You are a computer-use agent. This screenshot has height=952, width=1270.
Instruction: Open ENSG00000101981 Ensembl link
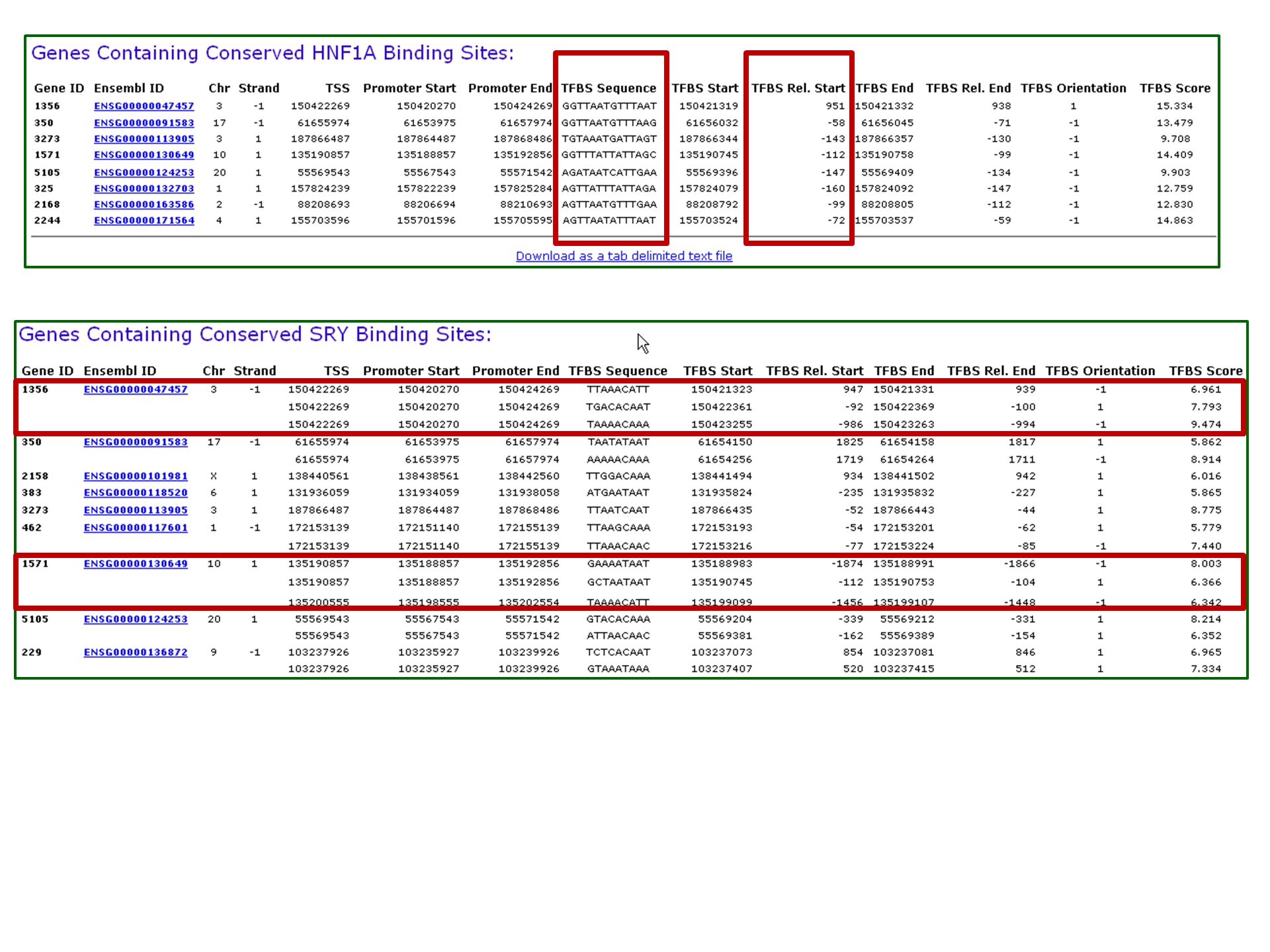pyautogui.click(x=135, y=476)
